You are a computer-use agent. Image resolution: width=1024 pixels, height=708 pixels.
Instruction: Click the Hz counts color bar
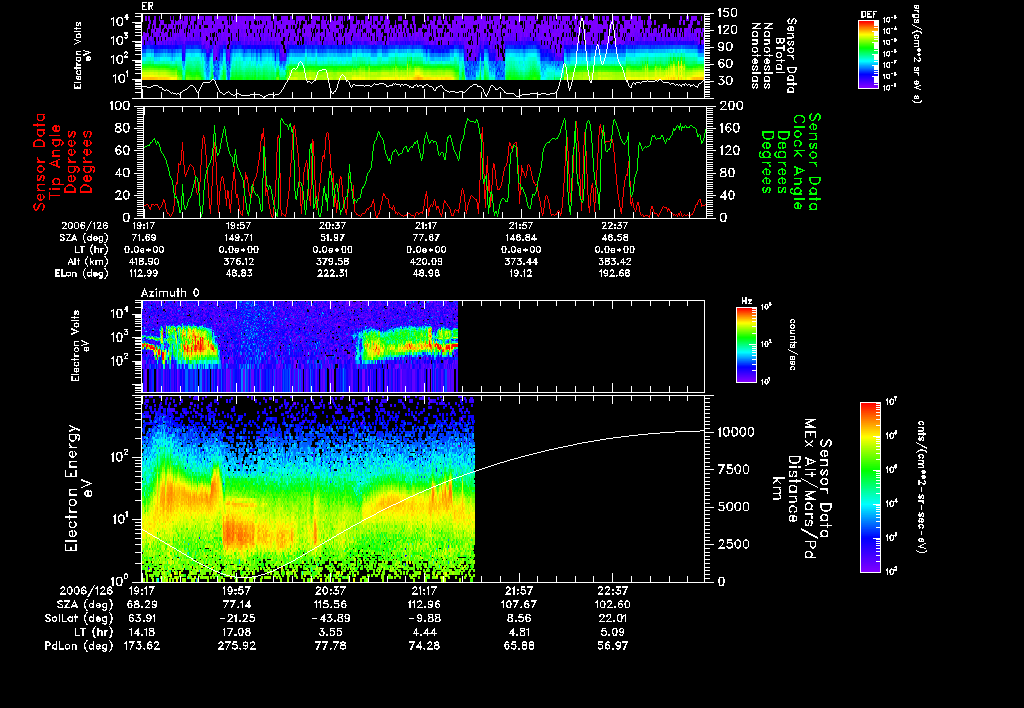click(x=746, y=344)
